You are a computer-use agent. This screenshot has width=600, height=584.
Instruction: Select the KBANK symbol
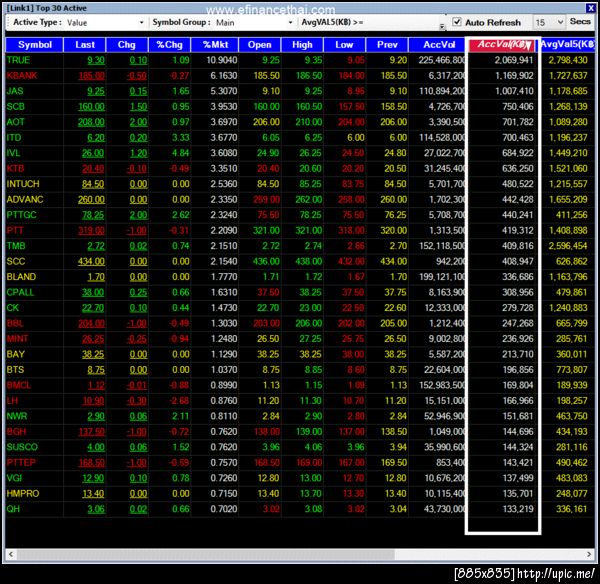click(22, 75)
